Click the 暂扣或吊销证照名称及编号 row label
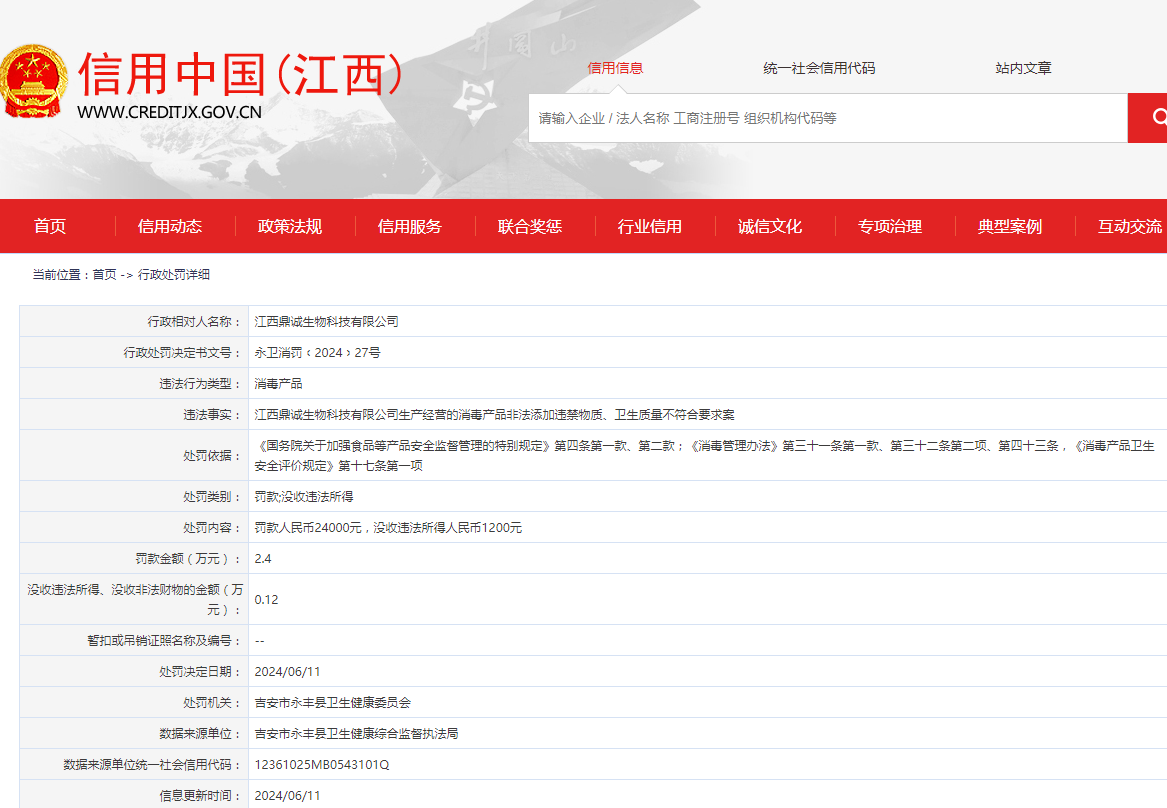 pyautogui.click(x=164, y=641)
